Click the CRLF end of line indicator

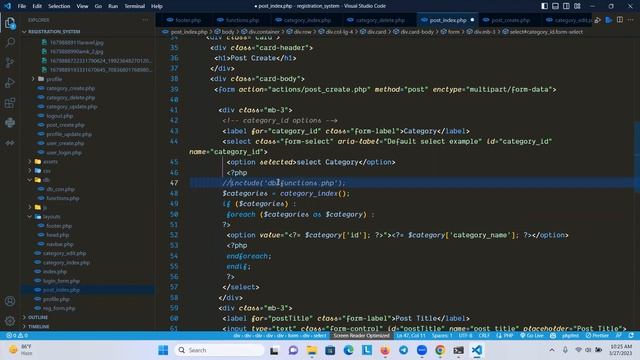(484, 336)
